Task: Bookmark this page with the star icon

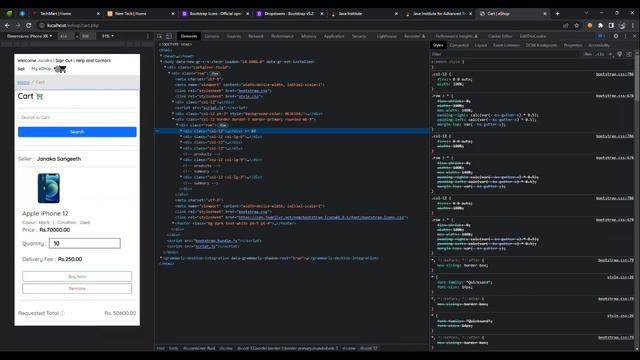Action: [576, 25]
